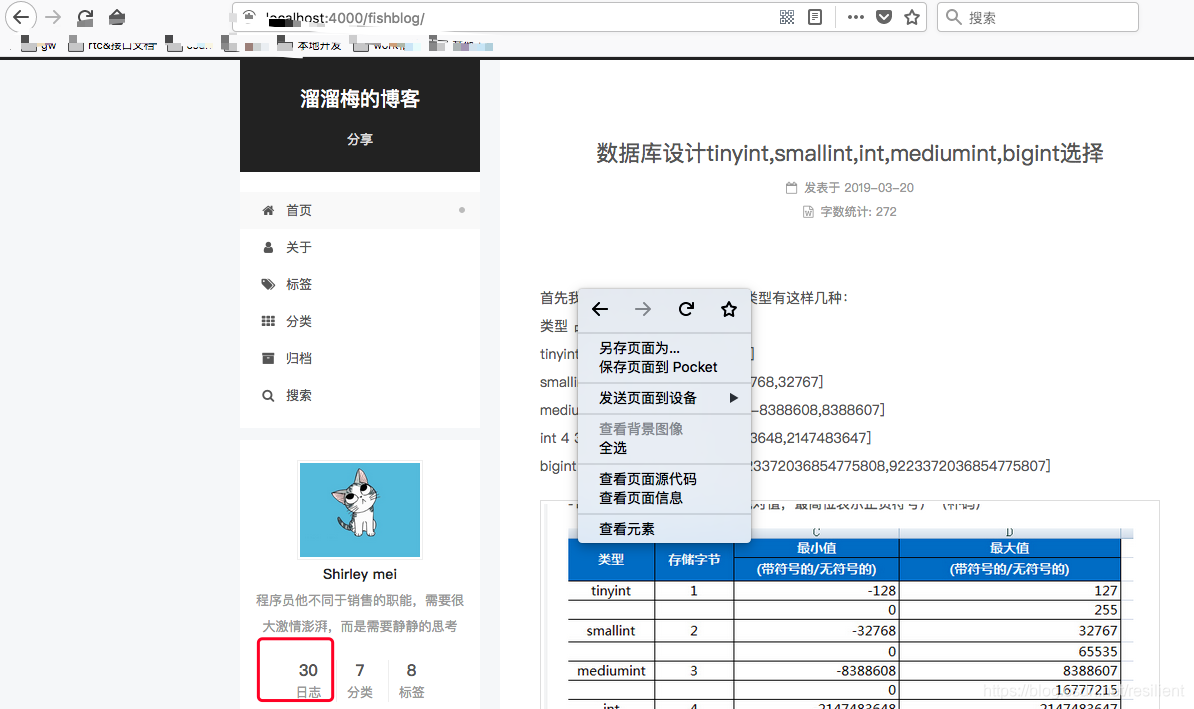Click the publish date 2019-03-20
This screenshot has width=1194, height=709.
pyautogui.click(x=879, y=187)
